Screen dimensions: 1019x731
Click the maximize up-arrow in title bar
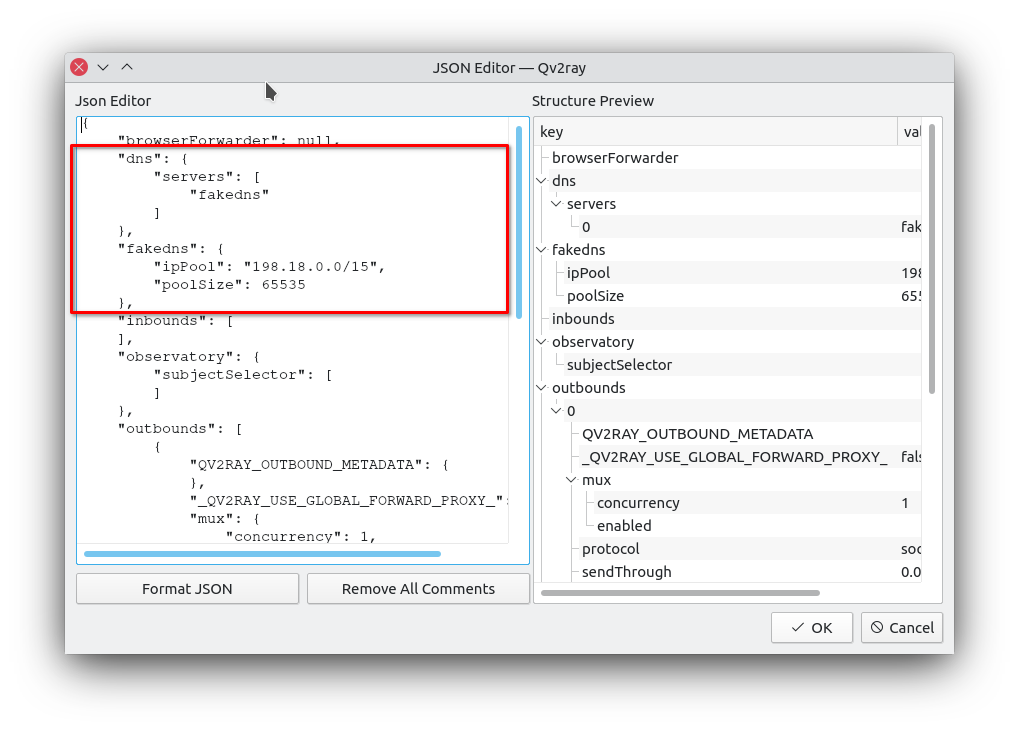point(127,67)
